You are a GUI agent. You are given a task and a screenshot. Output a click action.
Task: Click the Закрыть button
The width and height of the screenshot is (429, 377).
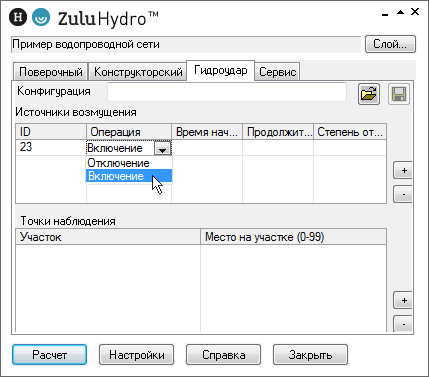coord(310,355)
